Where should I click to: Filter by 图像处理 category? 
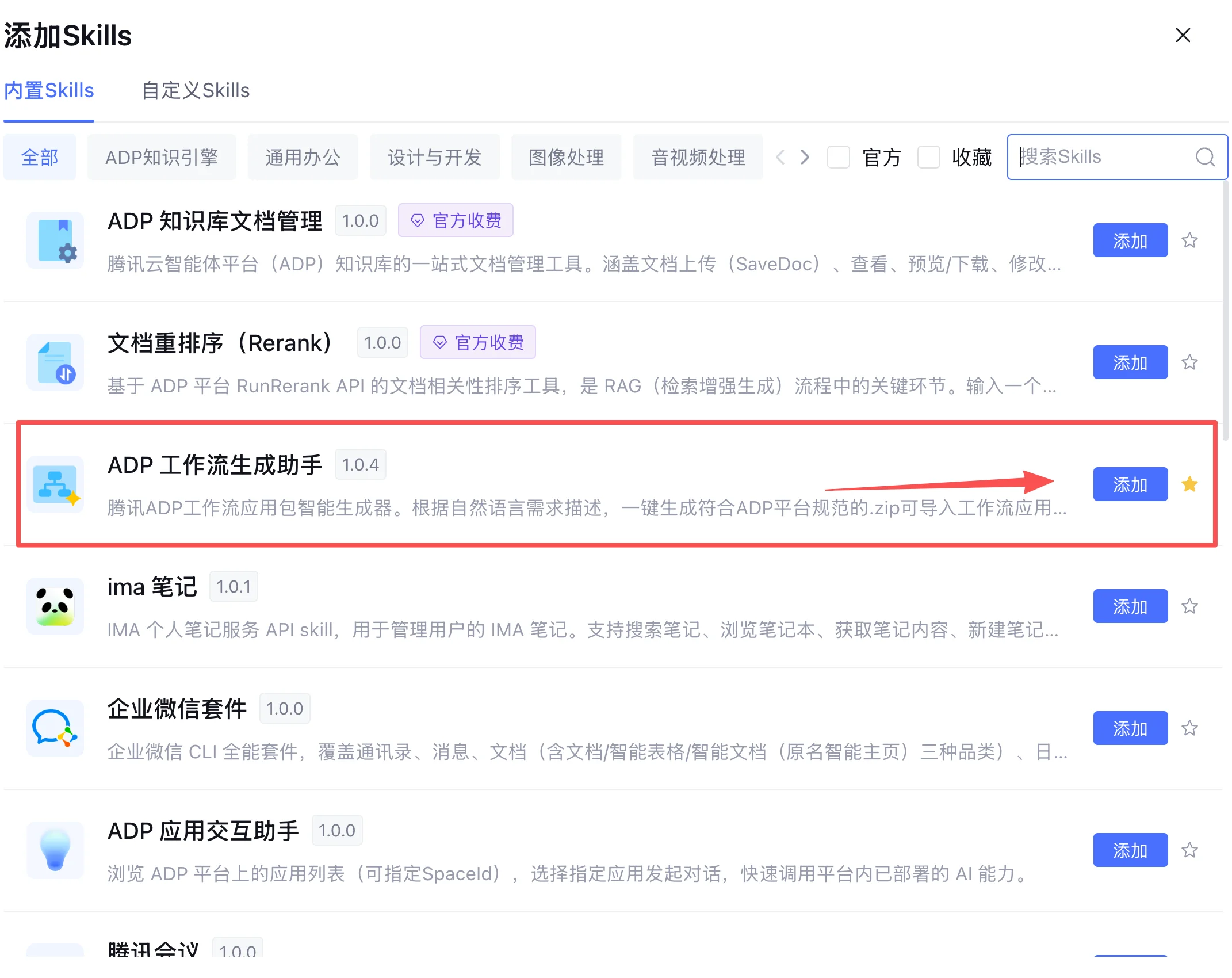(x=566, y=157)
